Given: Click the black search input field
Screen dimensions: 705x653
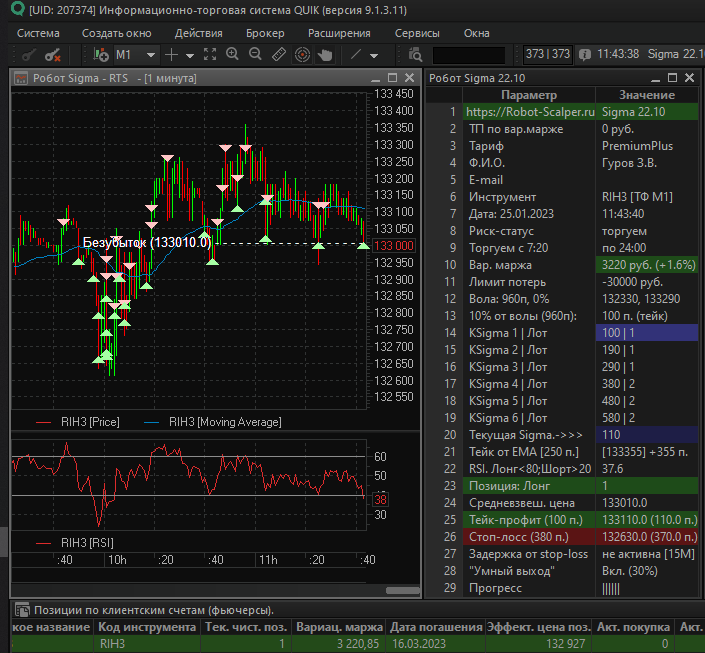Looking at the screenshot, I should point(469,55).
